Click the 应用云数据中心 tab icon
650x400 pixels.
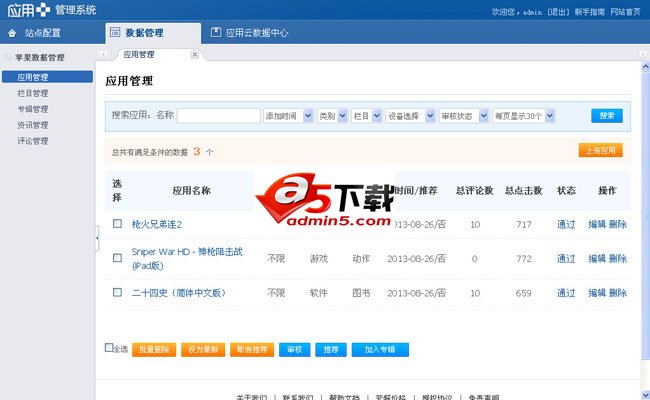pos(216,32)
